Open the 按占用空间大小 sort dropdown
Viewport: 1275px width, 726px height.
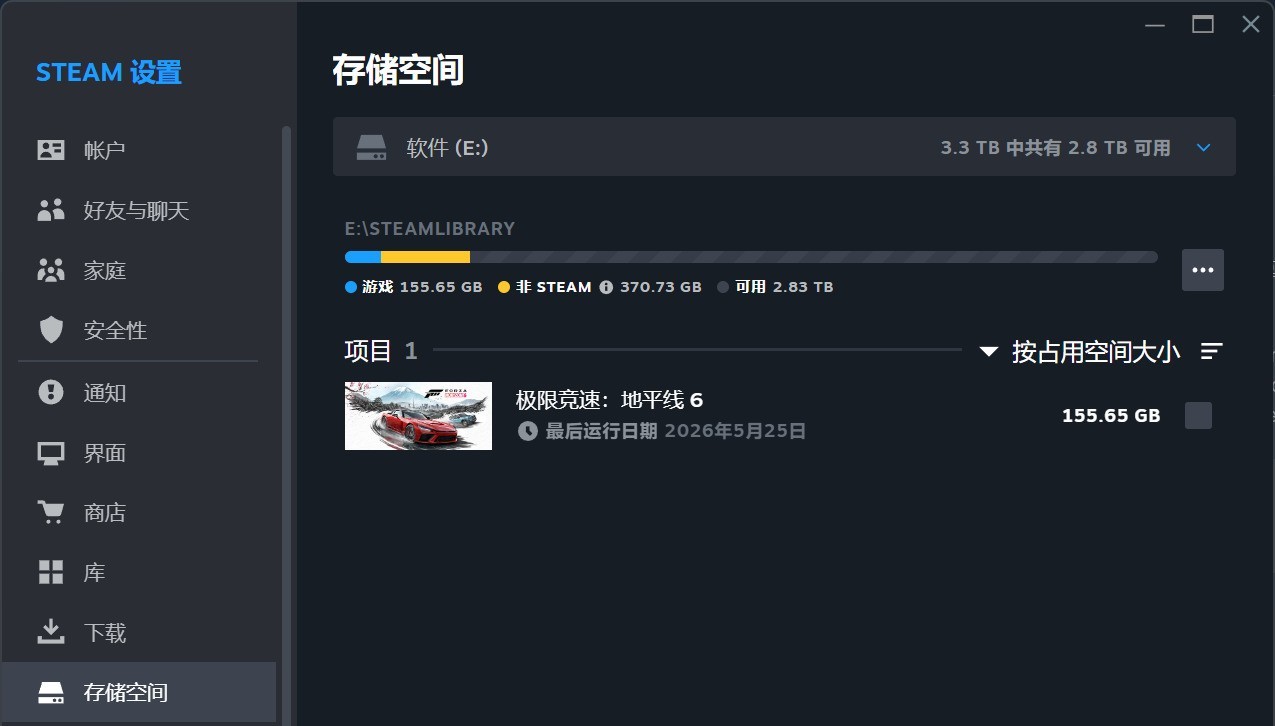pyautogui.click(x=1080, y=351)
